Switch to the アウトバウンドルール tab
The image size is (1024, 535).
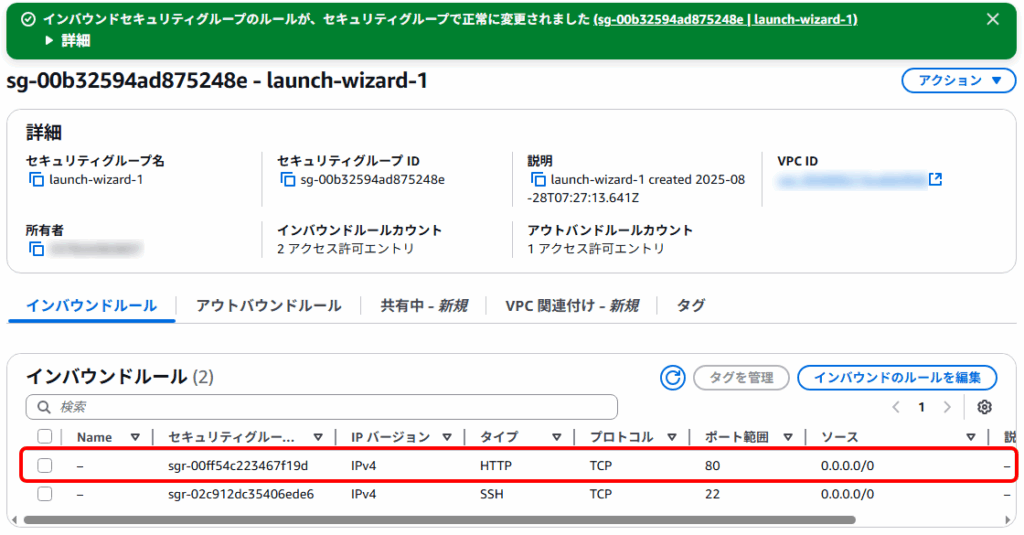268,305
